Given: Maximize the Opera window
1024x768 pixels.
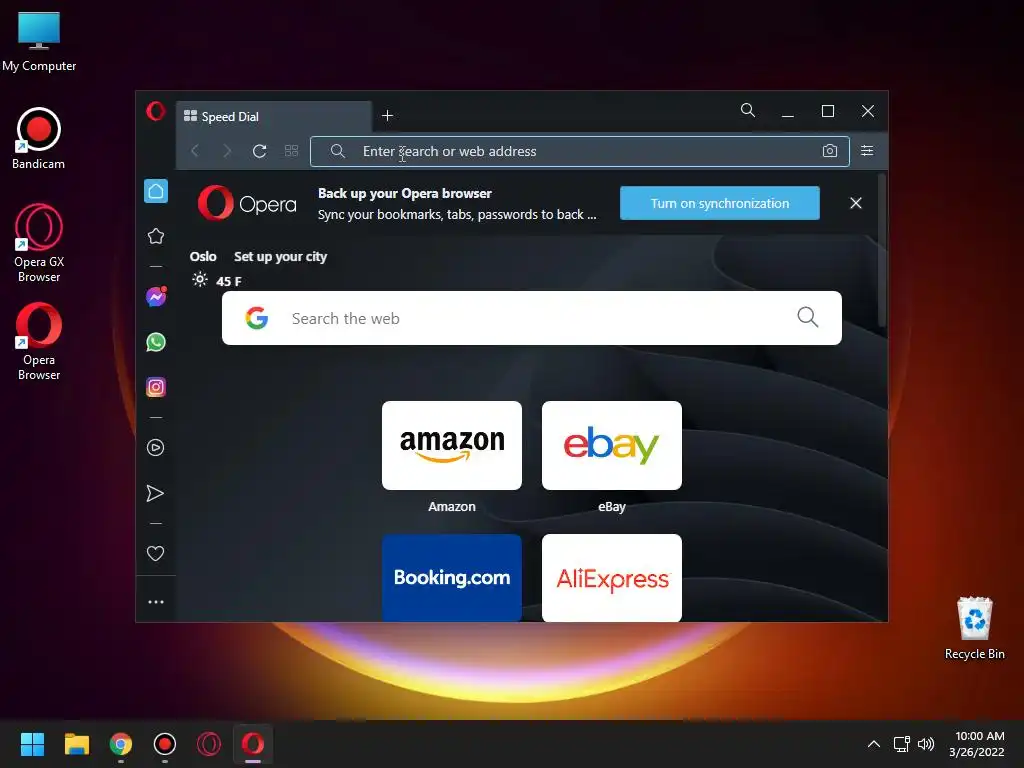Looking at the screenshot, I should (827, 111).
